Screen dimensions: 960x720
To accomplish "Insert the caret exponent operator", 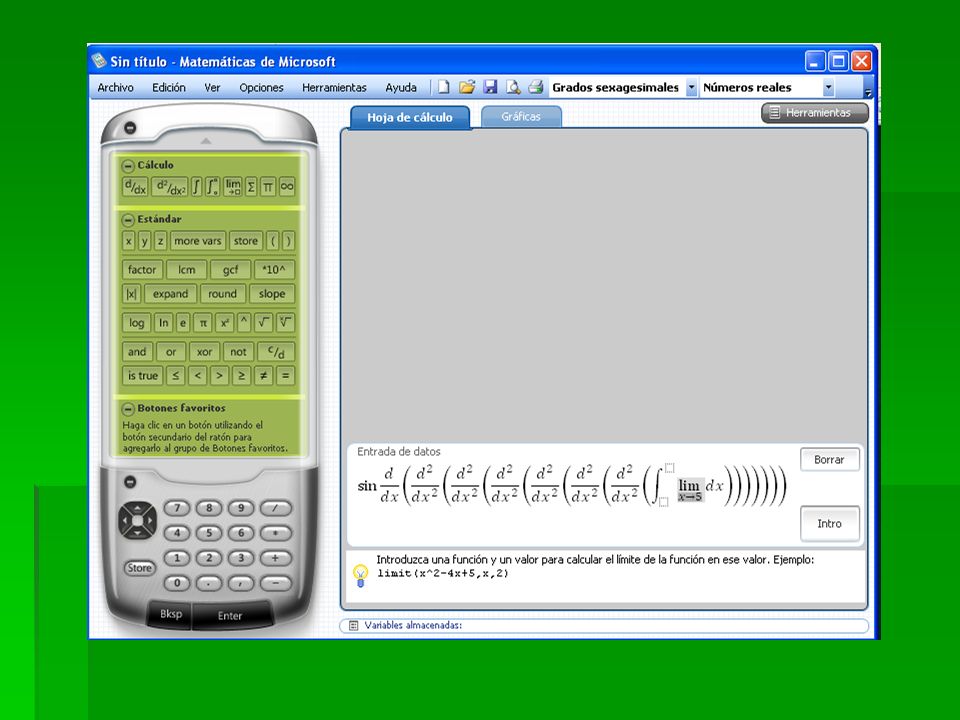I will [244, 321].
